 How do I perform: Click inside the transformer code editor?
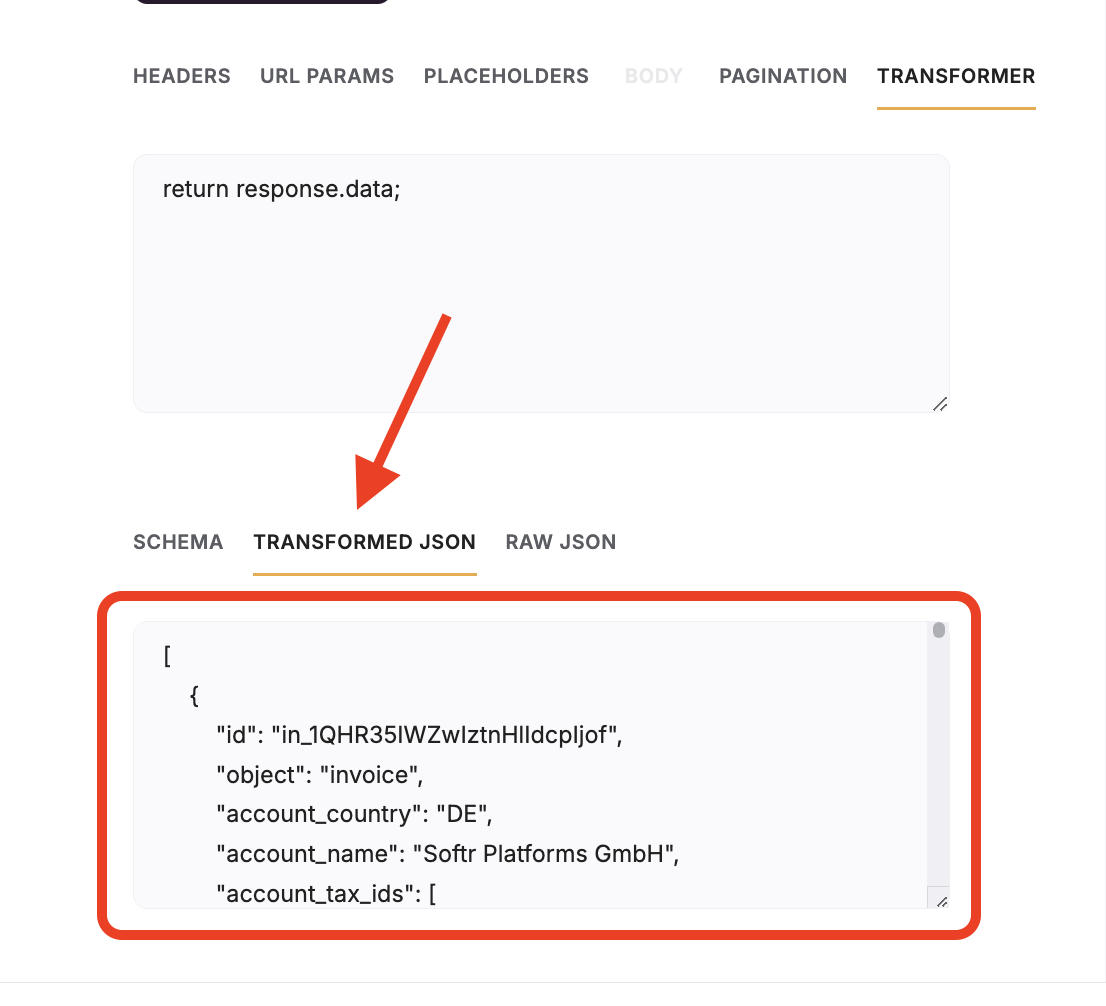[x=540, y=280]
